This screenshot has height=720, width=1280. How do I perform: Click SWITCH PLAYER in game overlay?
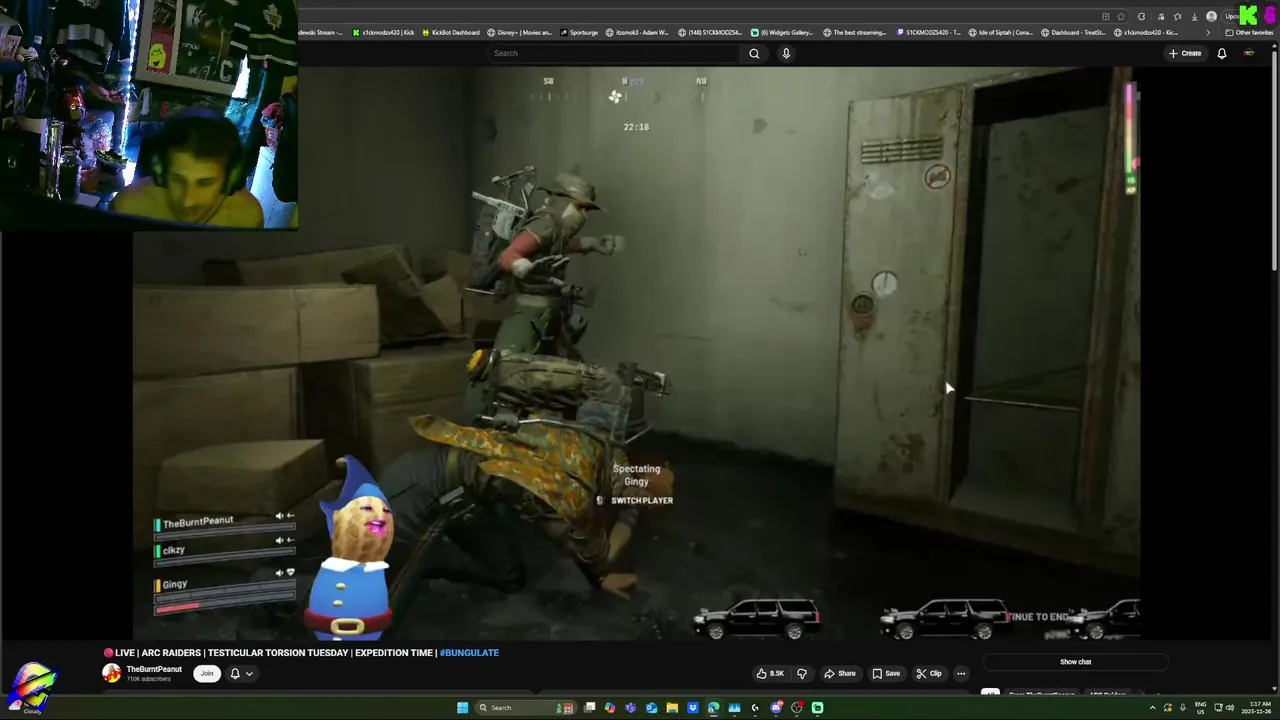coord(642,500)
